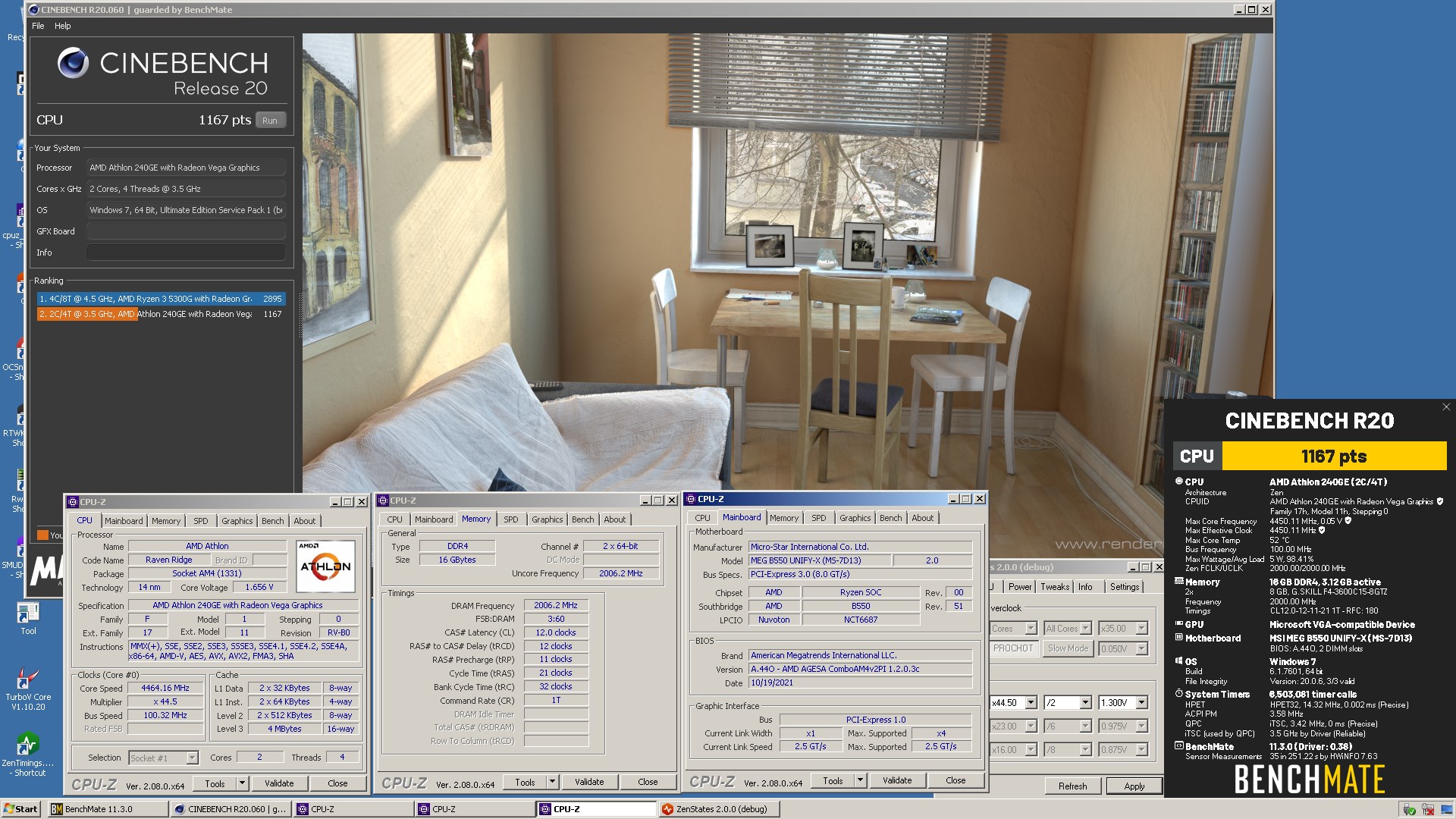
Task: Click the Cinebench Info field
Action: pos(186,253)
